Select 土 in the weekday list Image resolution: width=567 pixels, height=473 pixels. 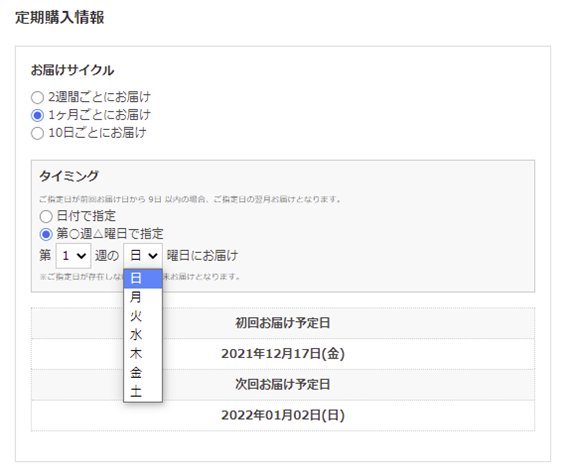tap(143, 391)
